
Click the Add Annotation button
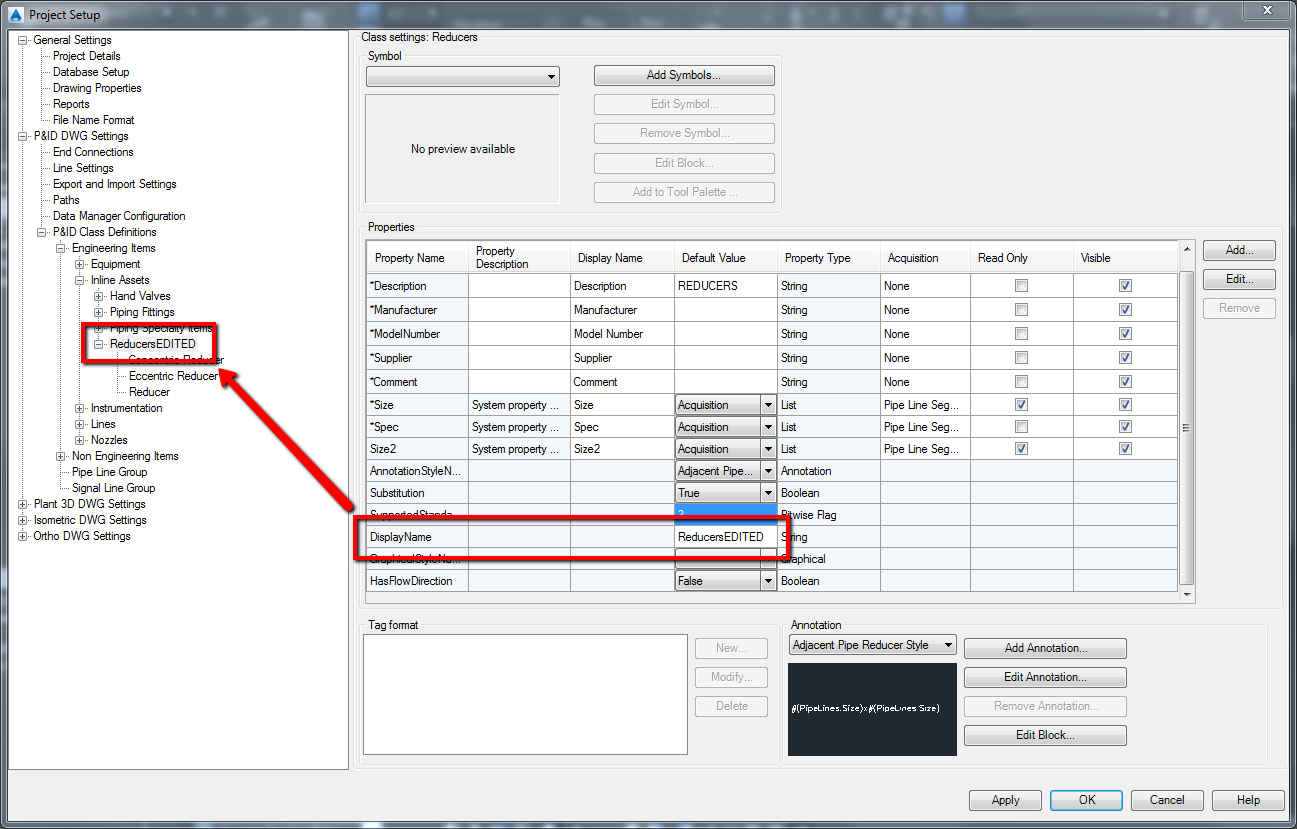tap(1044, 648)
